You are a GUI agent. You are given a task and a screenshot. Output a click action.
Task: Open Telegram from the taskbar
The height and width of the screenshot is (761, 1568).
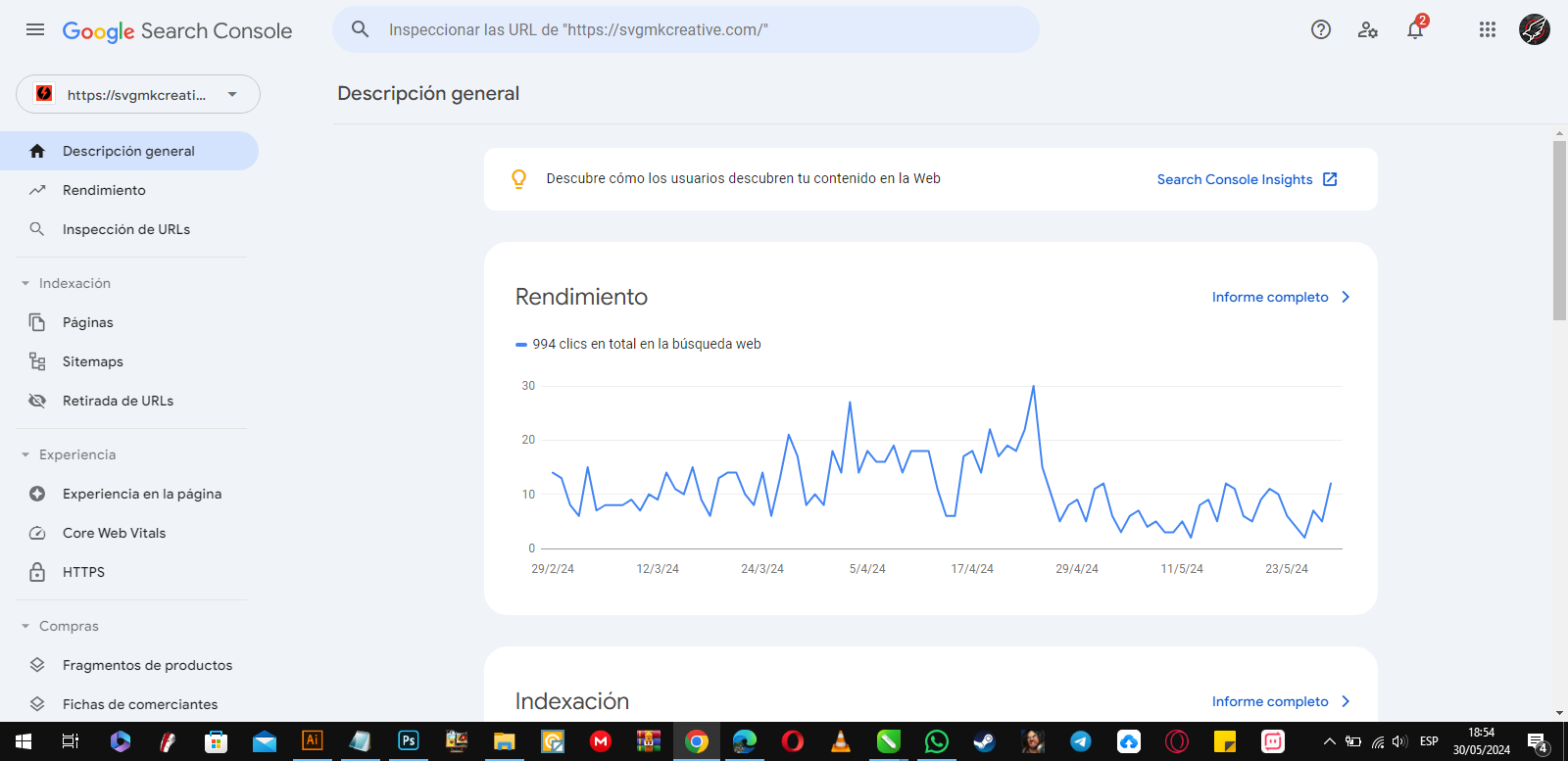click(1081, 741)
